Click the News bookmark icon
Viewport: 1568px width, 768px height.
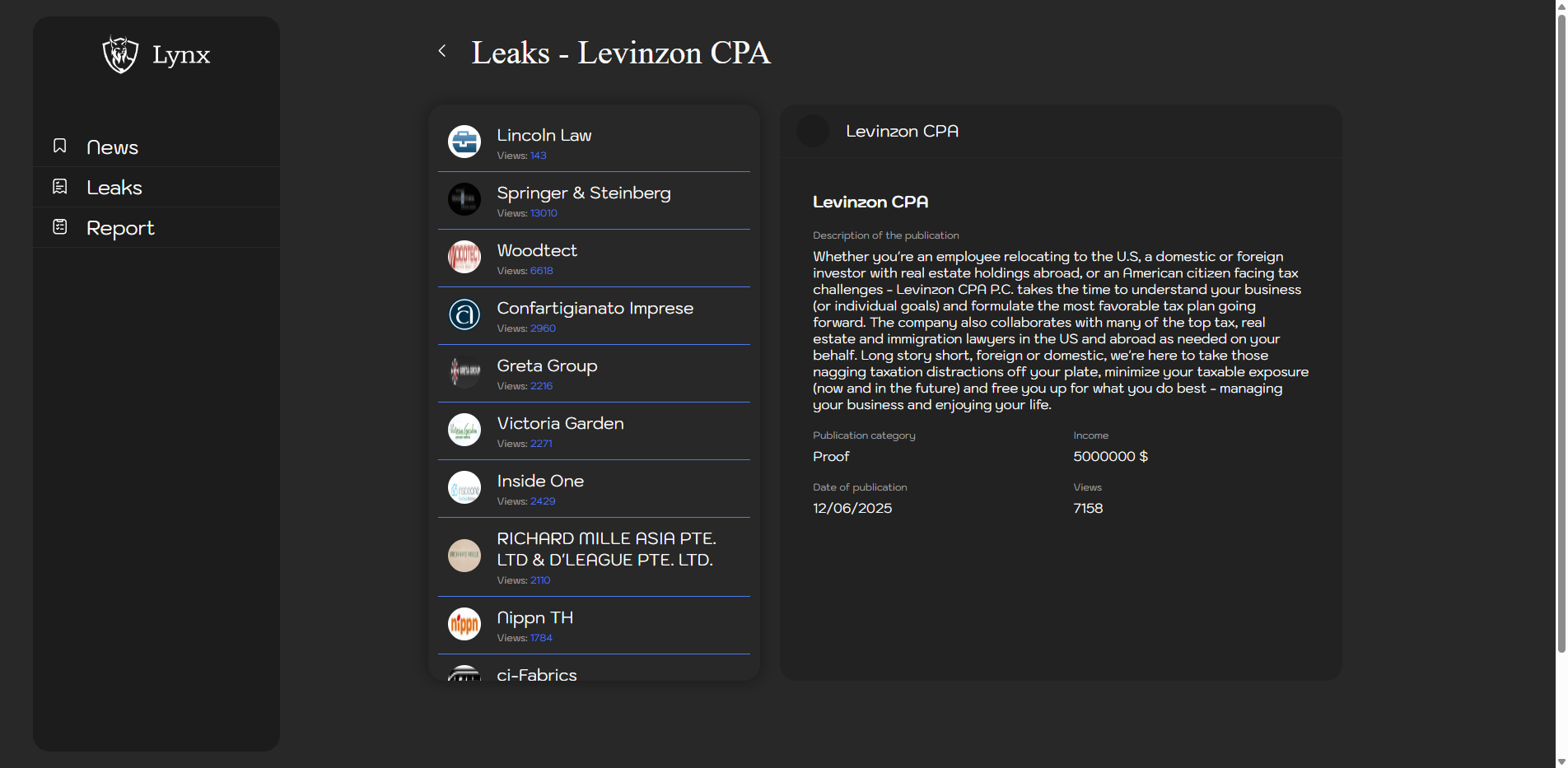[60, 146]
